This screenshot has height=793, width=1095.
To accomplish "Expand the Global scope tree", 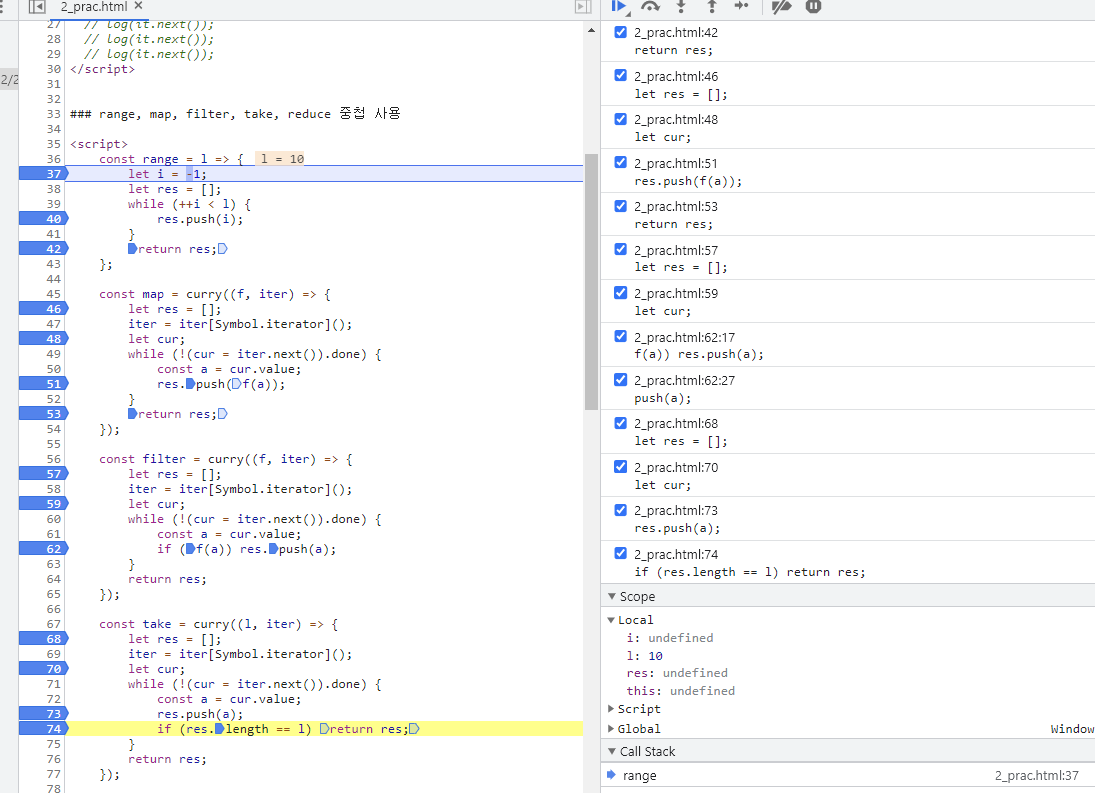I will [611, 729].
